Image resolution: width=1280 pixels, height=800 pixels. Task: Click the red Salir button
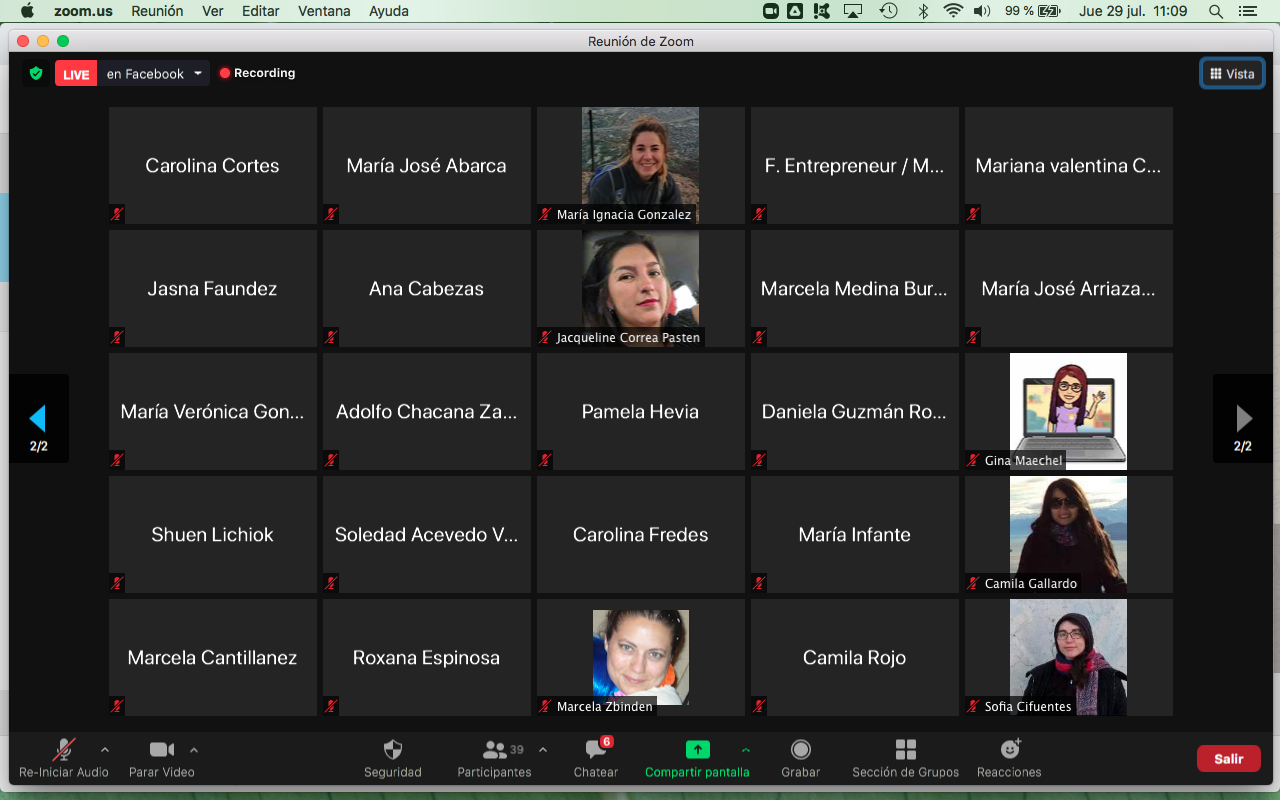point(1228,759)
